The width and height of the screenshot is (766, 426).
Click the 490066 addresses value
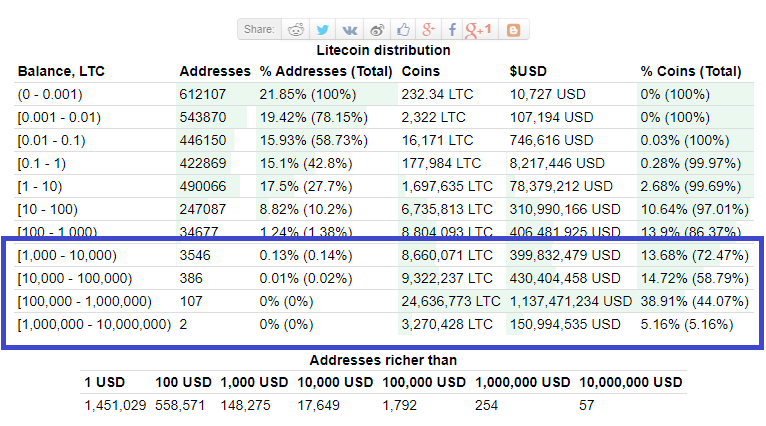pyautogui.click(x=203, y=186)
